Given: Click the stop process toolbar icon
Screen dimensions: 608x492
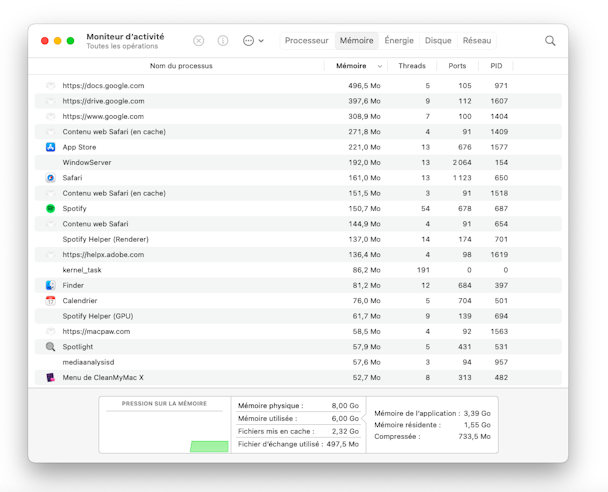Looking at the screenshot, I should 199,41.
